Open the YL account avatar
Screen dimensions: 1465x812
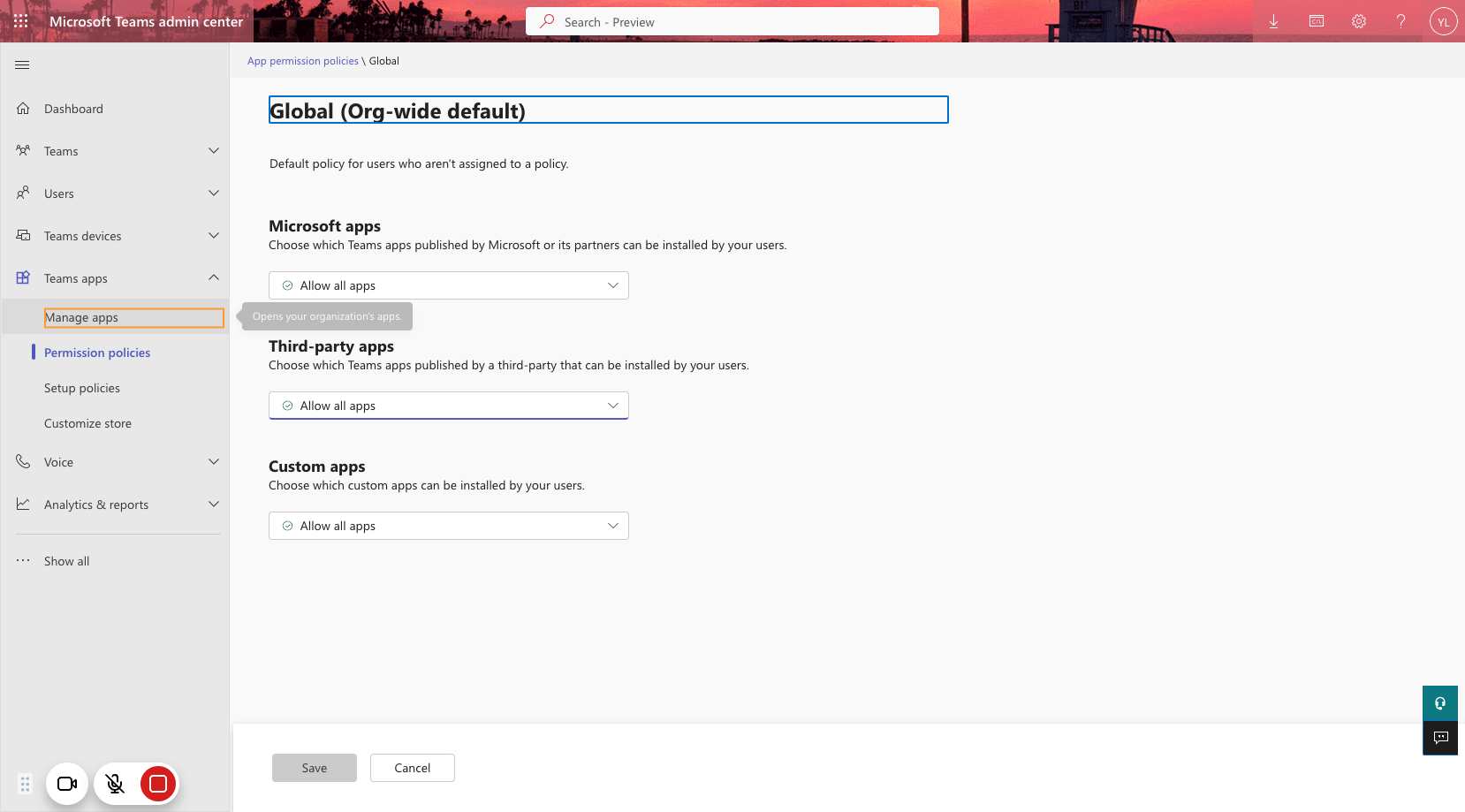pyautogui.click(x=1444, y=21)
